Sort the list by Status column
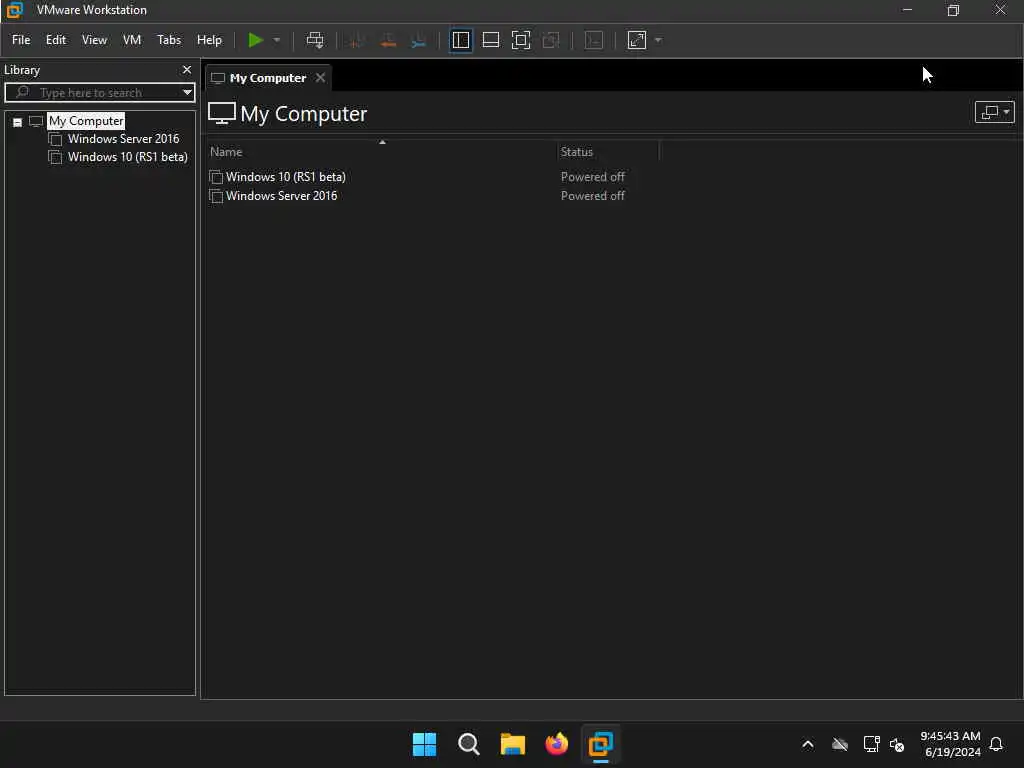This screenshot has height=768, width=1024. pyautogui.click(x=577, y=152)
